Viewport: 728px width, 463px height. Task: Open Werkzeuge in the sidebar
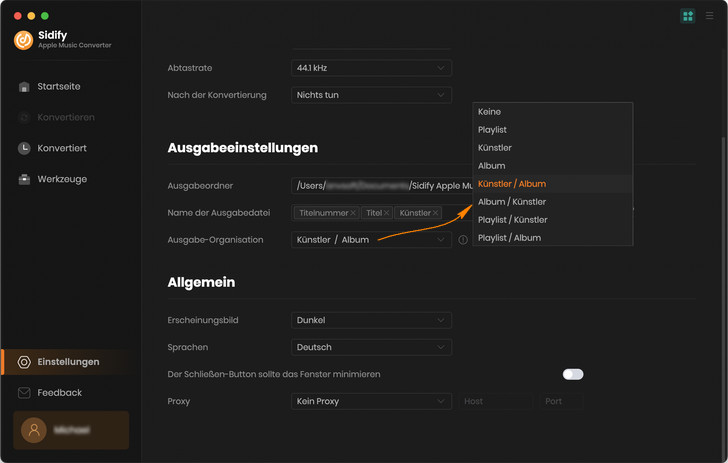point(62,179)
